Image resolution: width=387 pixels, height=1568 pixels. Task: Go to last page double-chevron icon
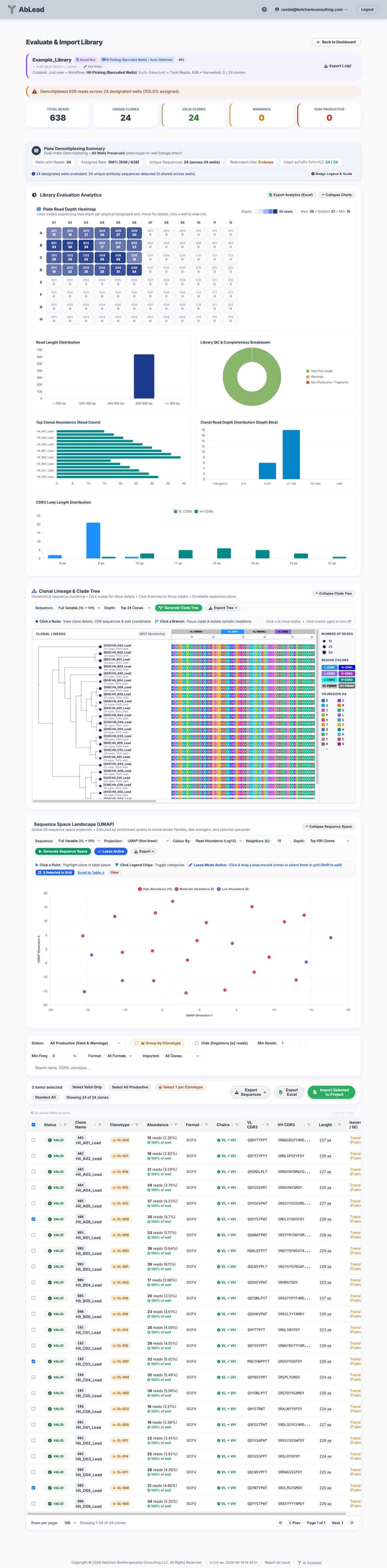point(352,1523)
